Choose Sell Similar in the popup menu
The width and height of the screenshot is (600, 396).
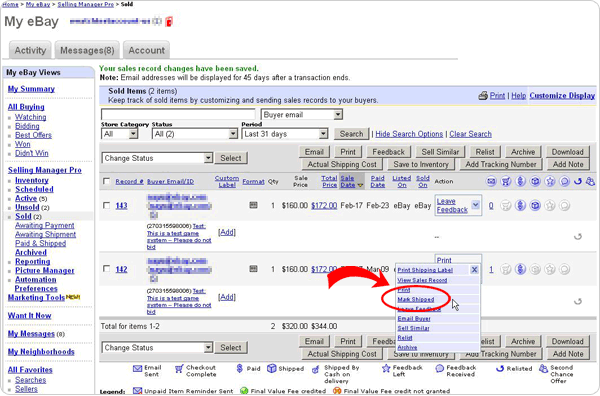(x=413, y=328)
